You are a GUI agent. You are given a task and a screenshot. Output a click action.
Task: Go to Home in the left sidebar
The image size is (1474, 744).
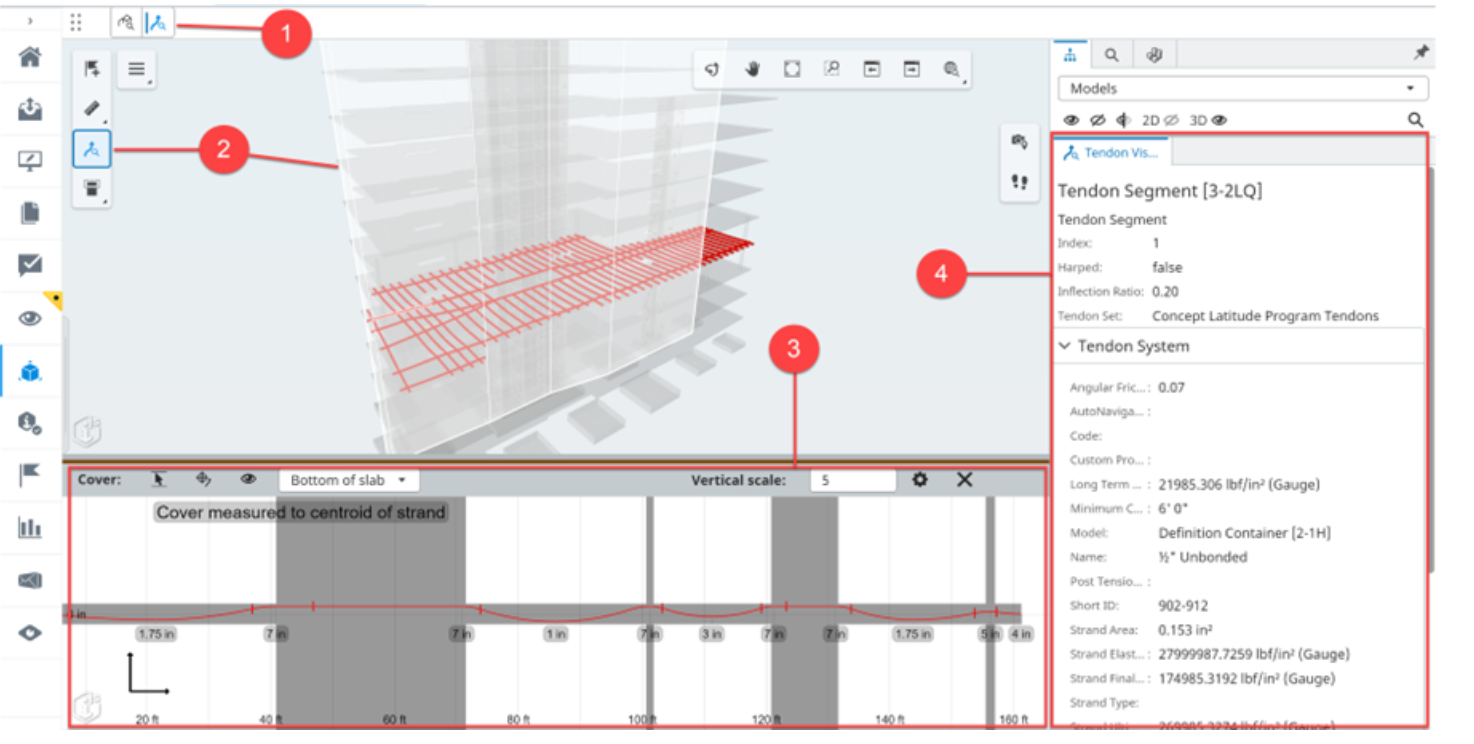[30, 57]
